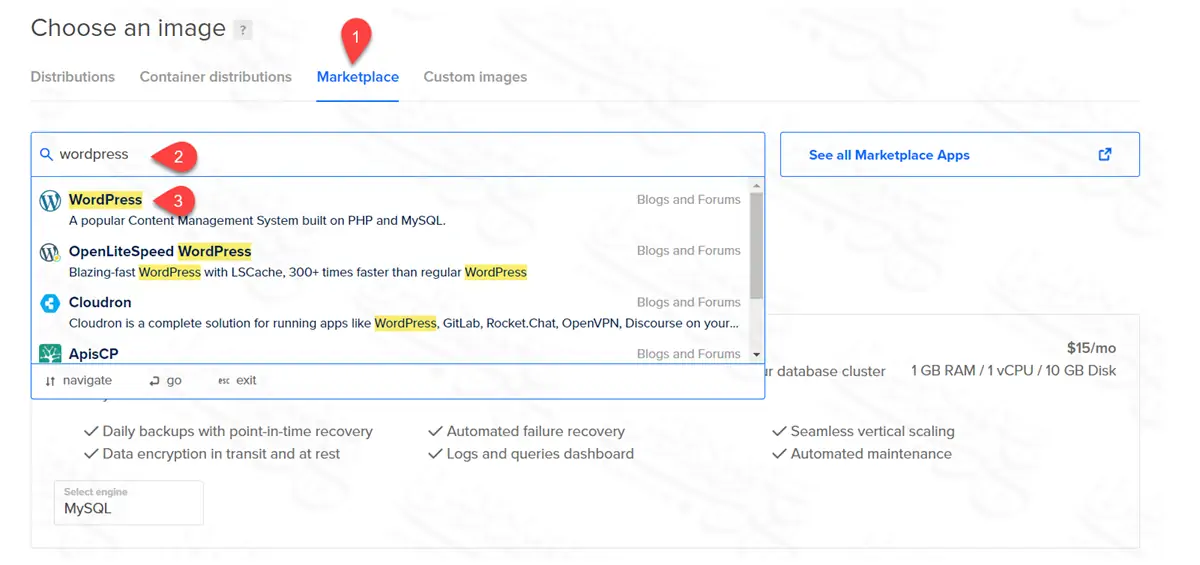Click scroll down arrow in results list
Screen dimensions: 1200x565
point(756,355)
